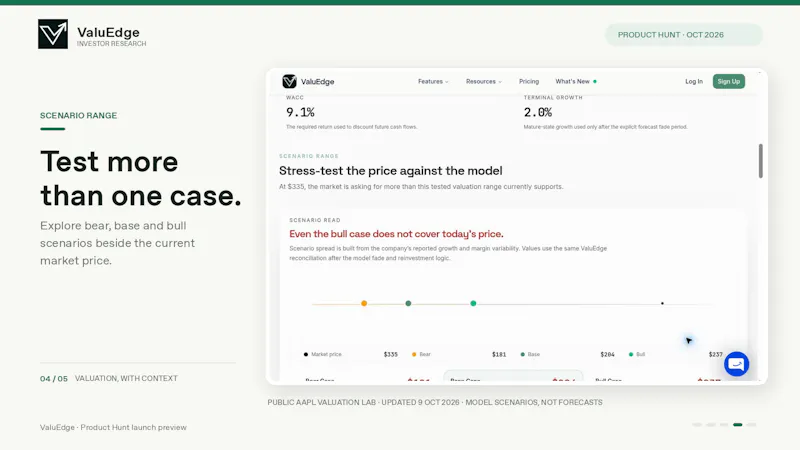Open the chat support bubble

pyautogui.click(x=736, y=364)
